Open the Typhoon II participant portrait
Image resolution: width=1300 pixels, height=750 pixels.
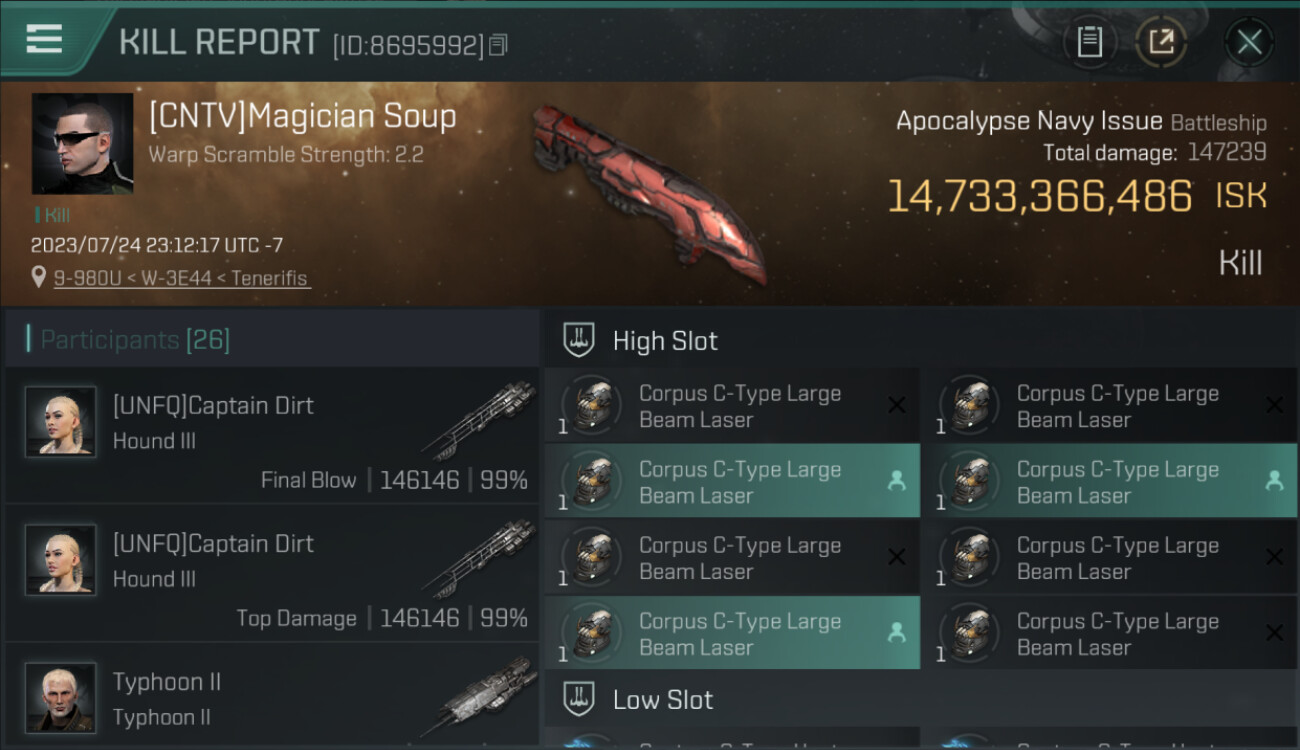pos(61,696)
